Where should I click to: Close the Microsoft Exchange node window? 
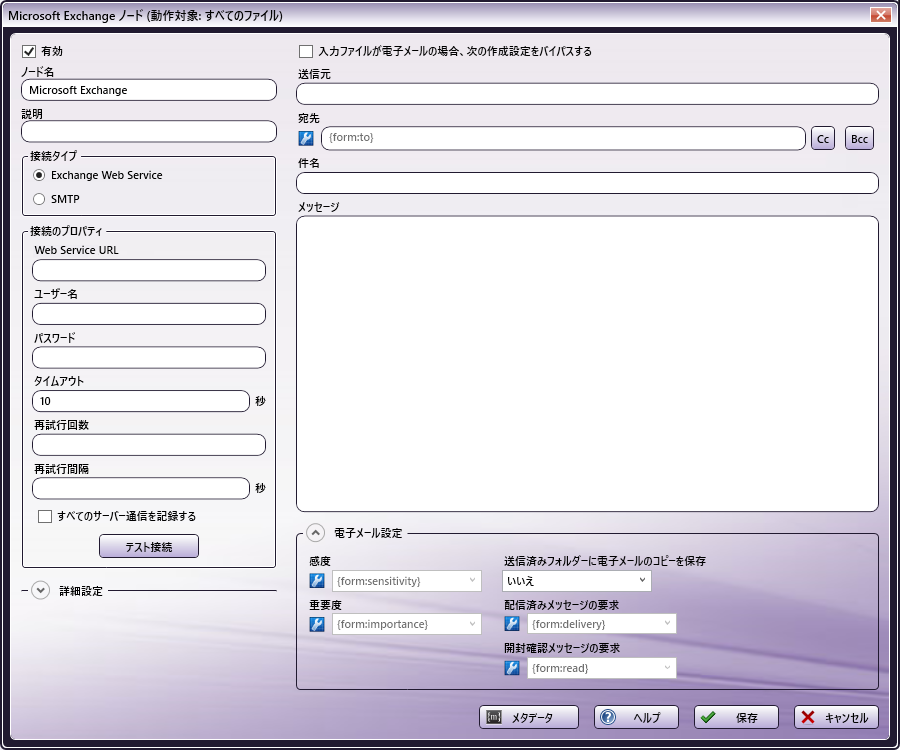pos(880,15)
